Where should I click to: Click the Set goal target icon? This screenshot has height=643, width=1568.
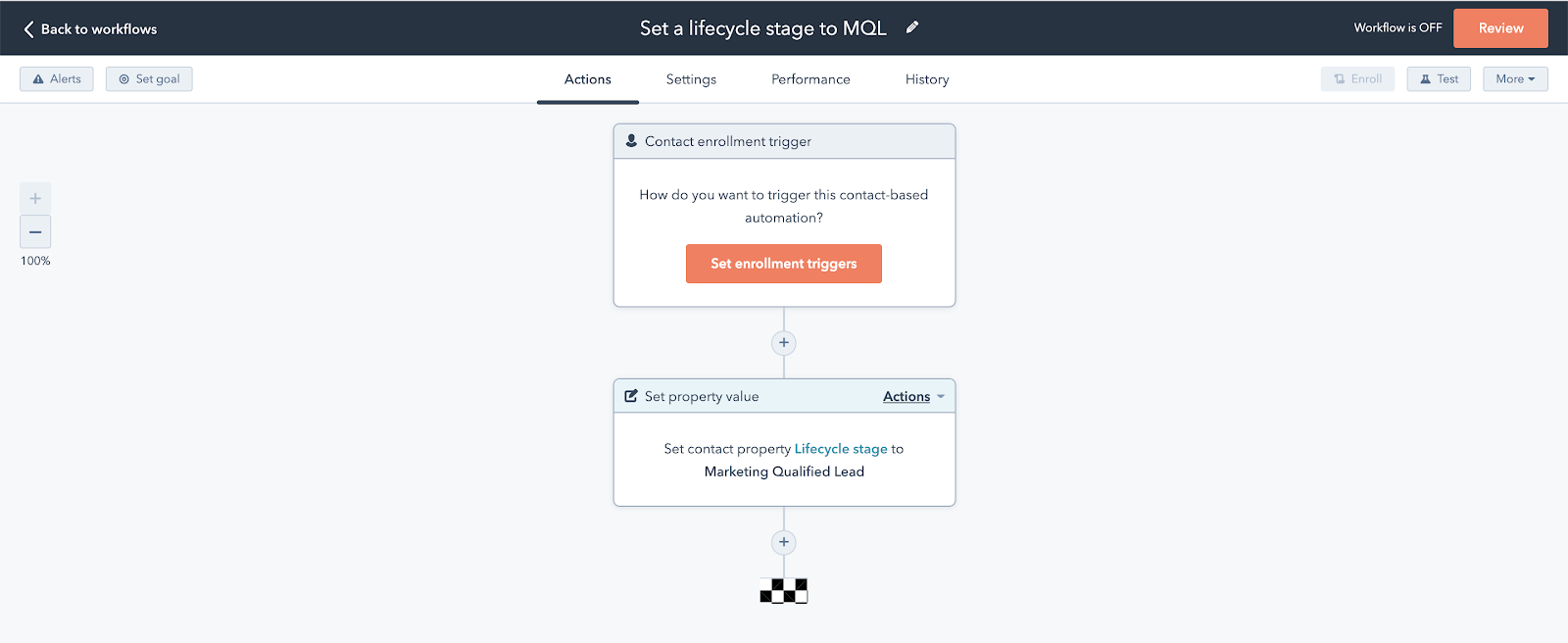point(123,78)
